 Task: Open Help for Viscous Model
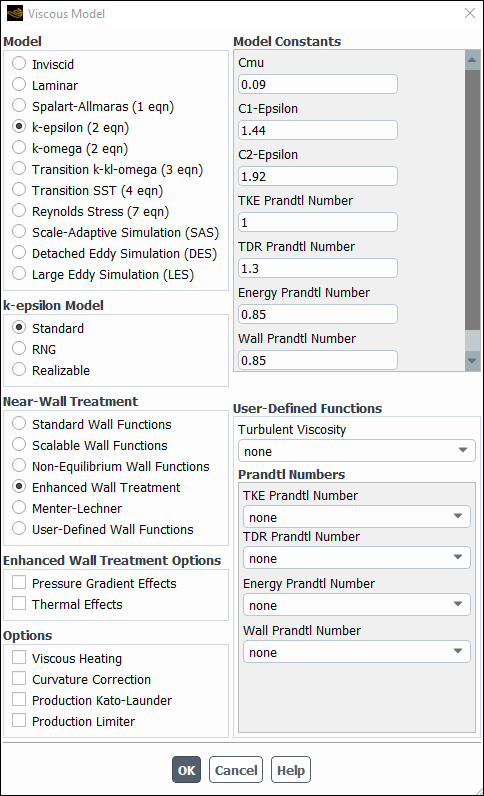(291, 770)
